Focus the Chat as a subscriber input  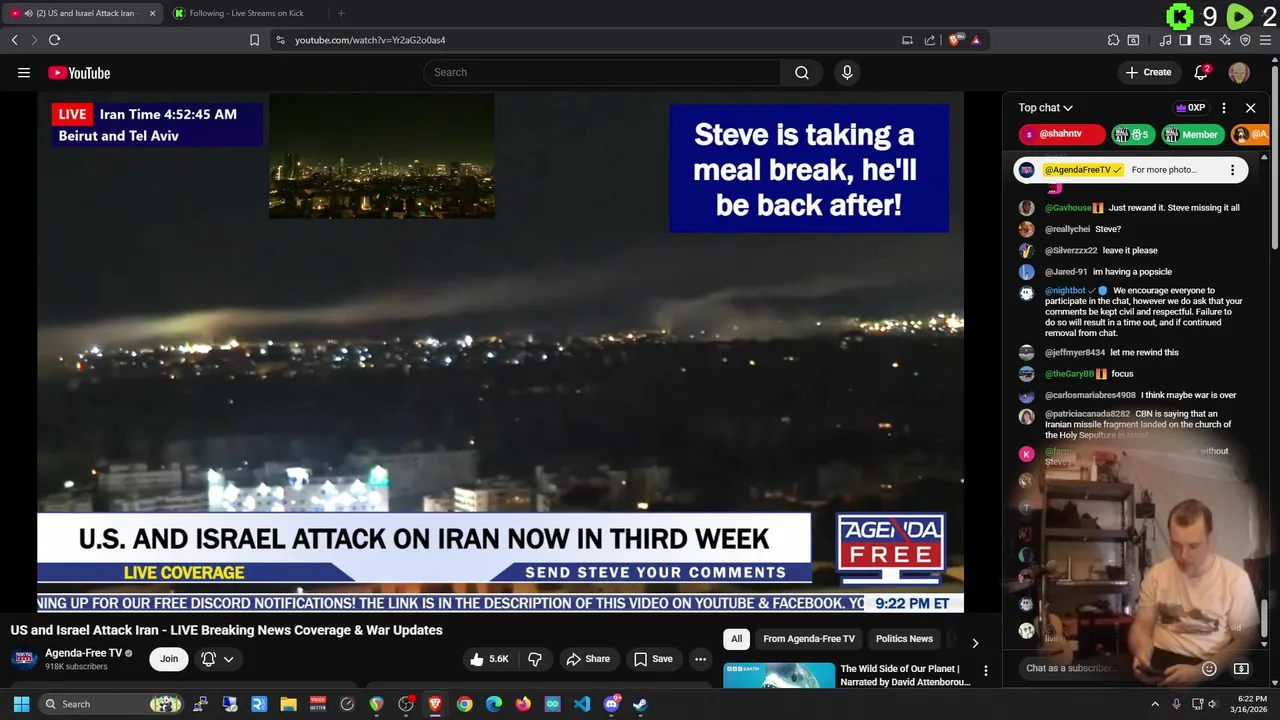tap(1108, 668)
